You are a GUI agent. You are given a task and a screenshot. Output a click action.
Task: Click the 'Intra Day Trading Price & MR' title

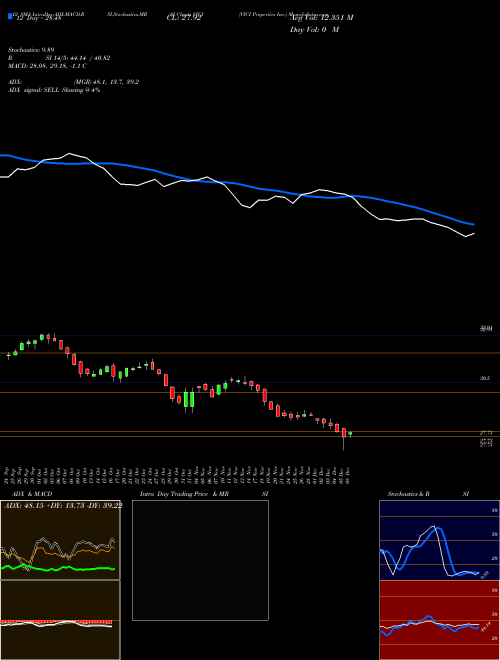[x=184, y=494]
